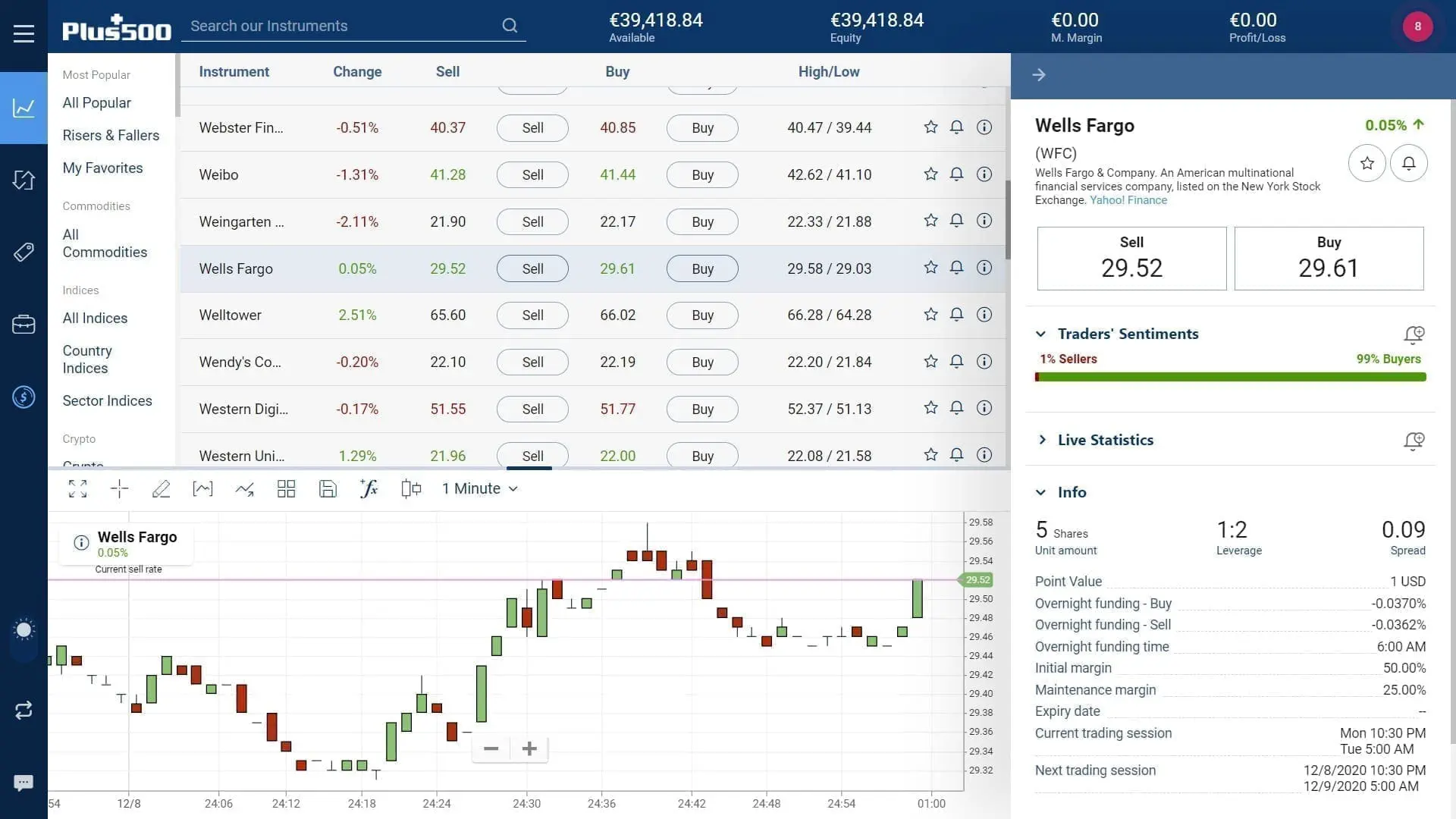Viewport: 1456px width, 819px height.
Task: Open the Open Positions sidebar icon
Action: pos(24,180)
